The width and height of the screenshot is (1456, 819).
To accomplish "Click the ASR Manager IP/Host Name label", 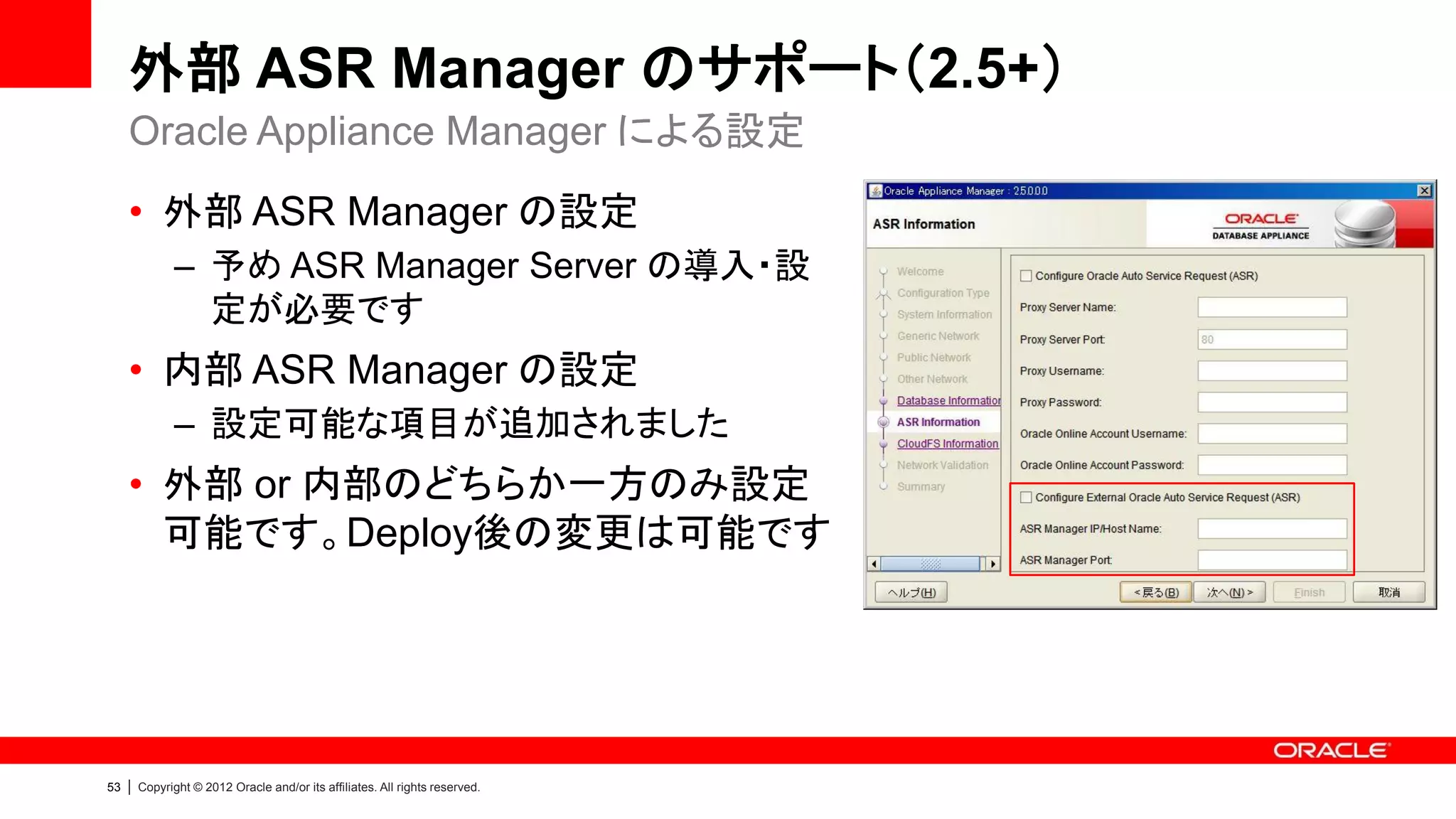I will tap(1091, 528).
